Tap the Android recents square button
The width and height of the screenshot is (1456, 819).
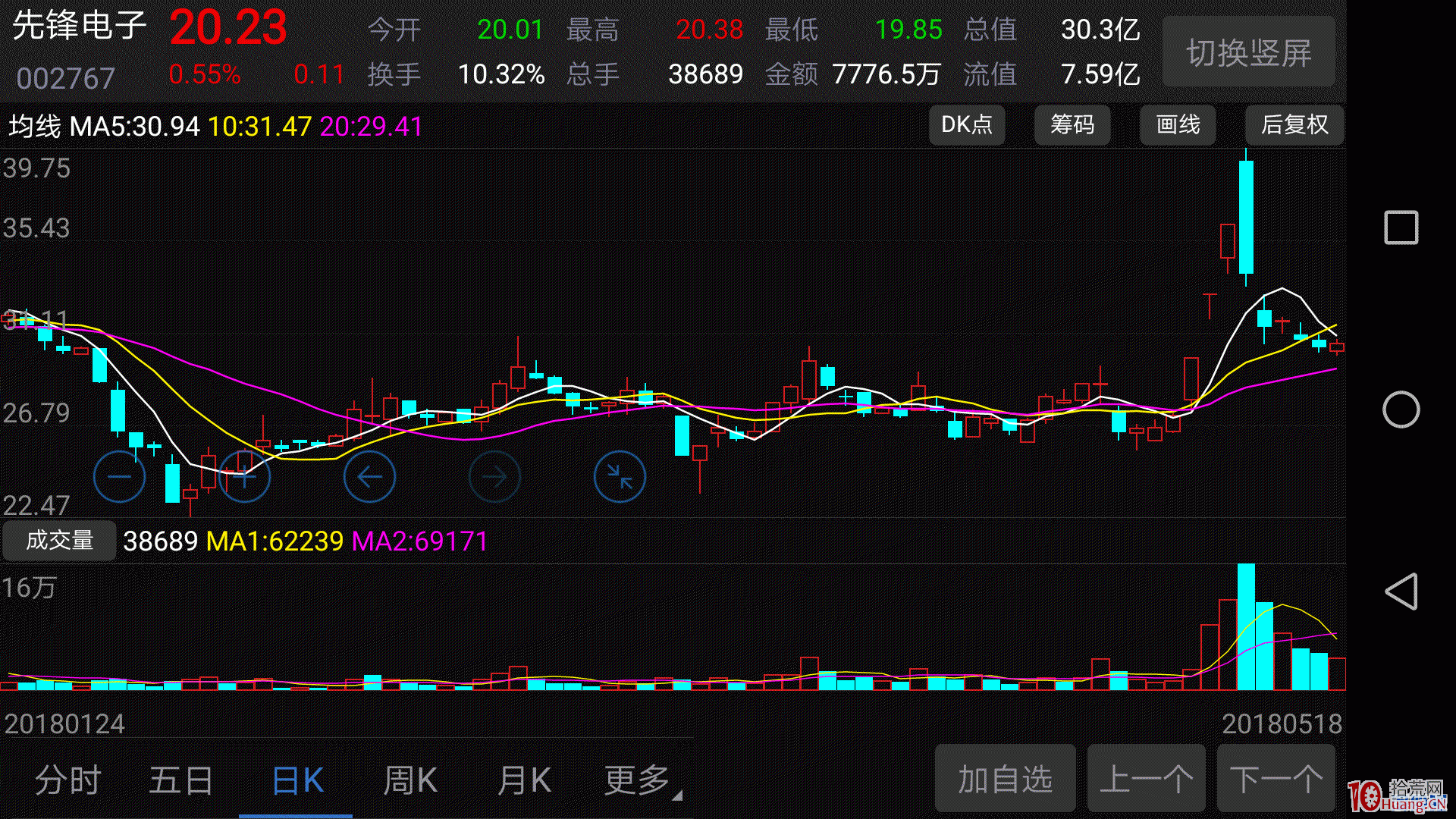tap(1402, 227)
